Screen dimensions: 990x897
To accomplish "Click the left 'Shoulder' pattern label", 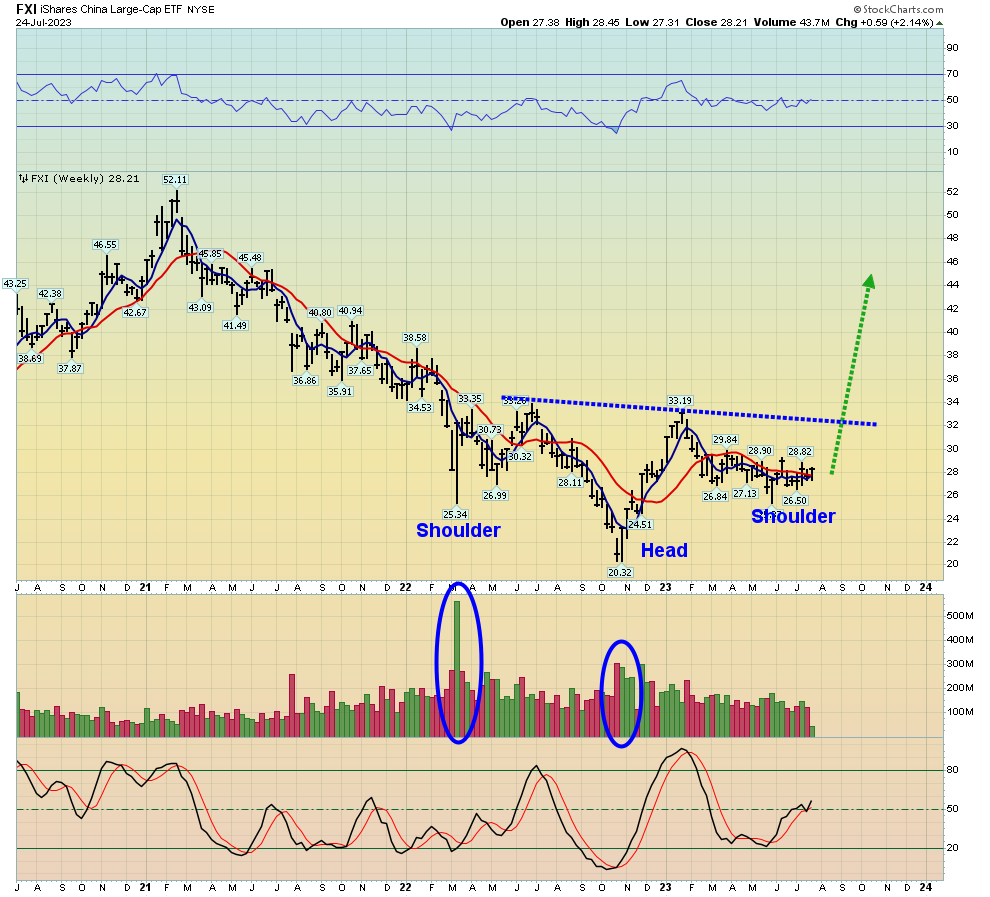I will [458, 530].
